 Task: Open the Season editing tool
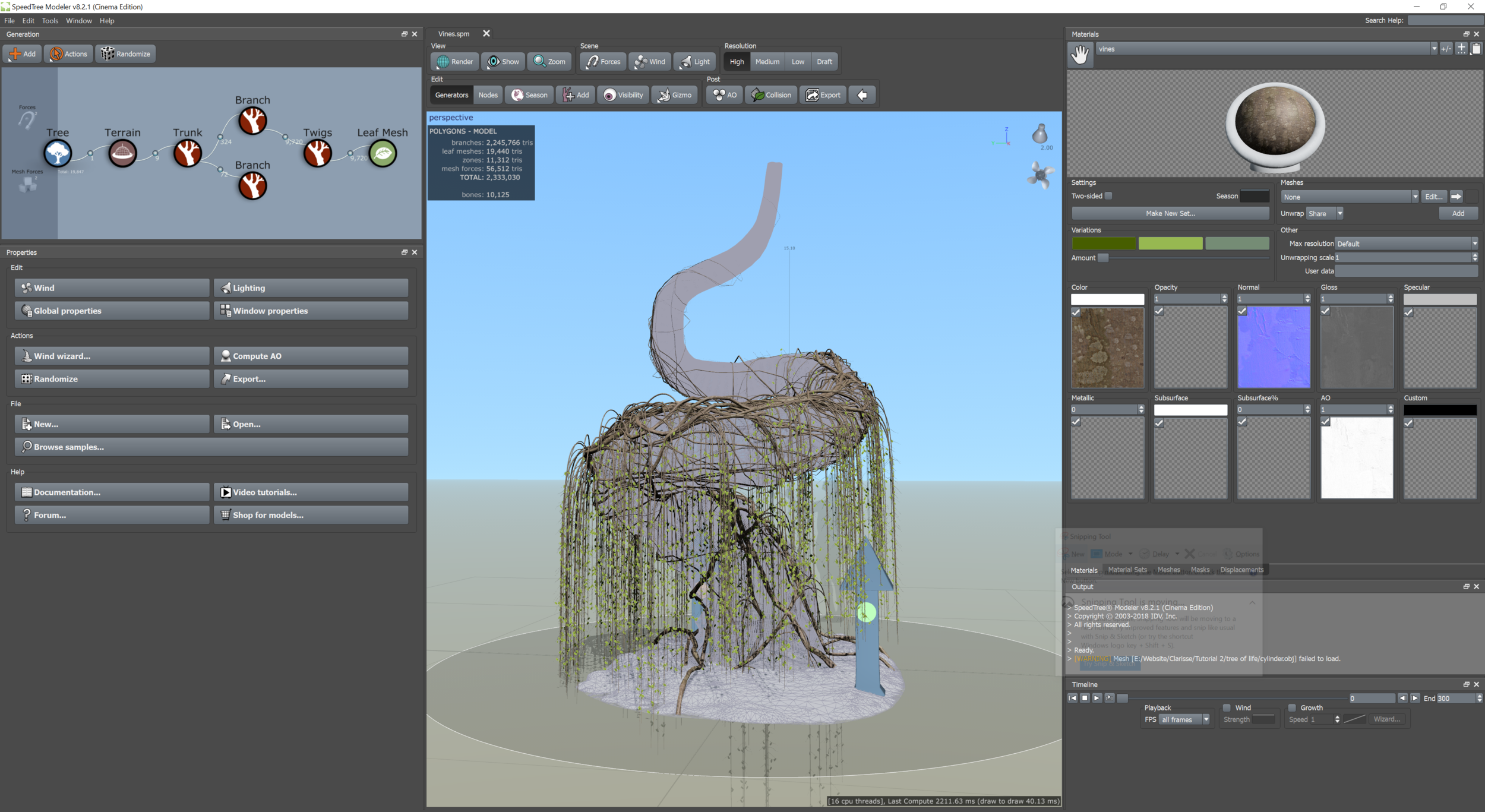point(529,95)
